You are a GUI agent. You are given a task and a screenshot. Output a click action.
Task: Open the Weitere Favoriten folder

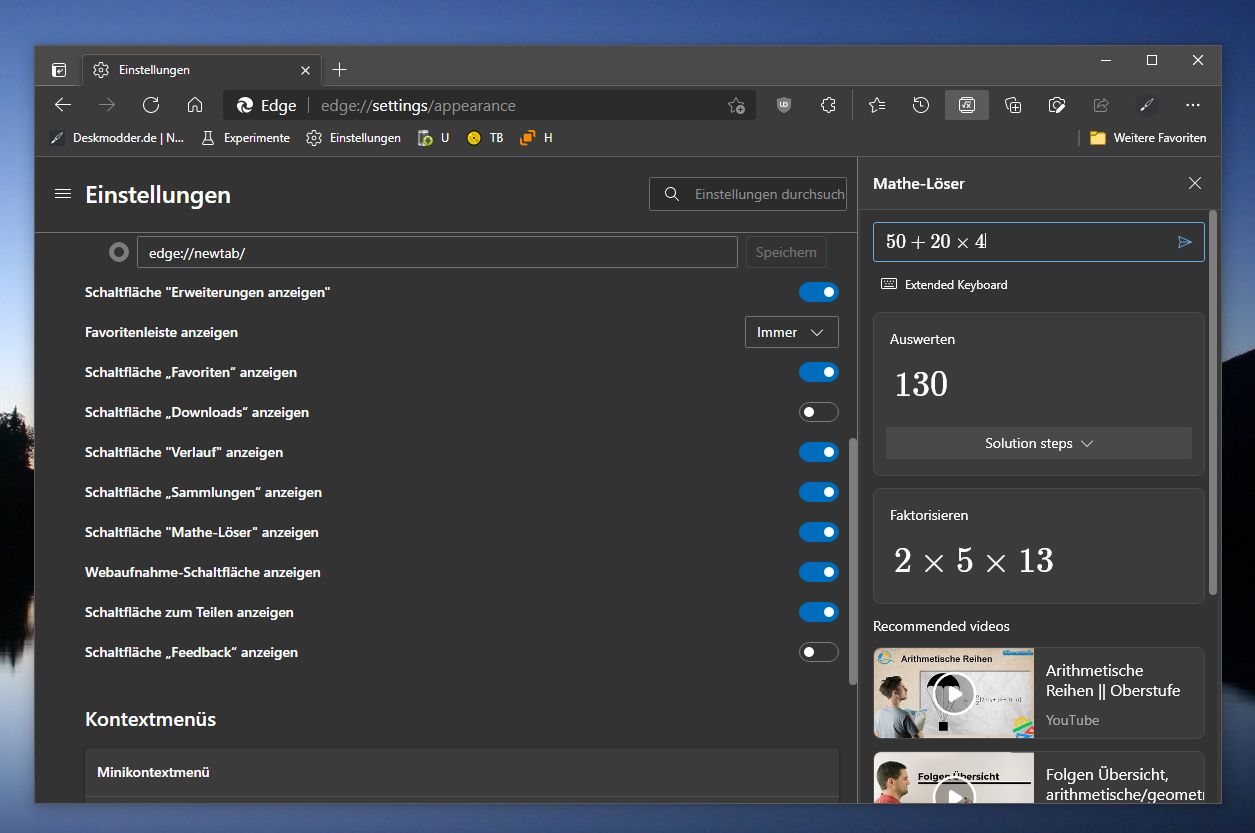pos(1148,138)
